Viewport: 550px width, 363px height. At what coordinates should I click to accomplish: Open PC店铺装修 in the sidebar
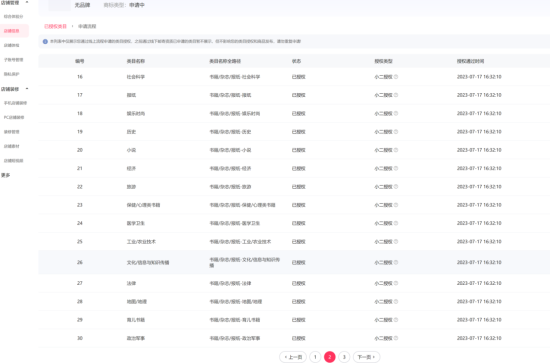(14, 117)
